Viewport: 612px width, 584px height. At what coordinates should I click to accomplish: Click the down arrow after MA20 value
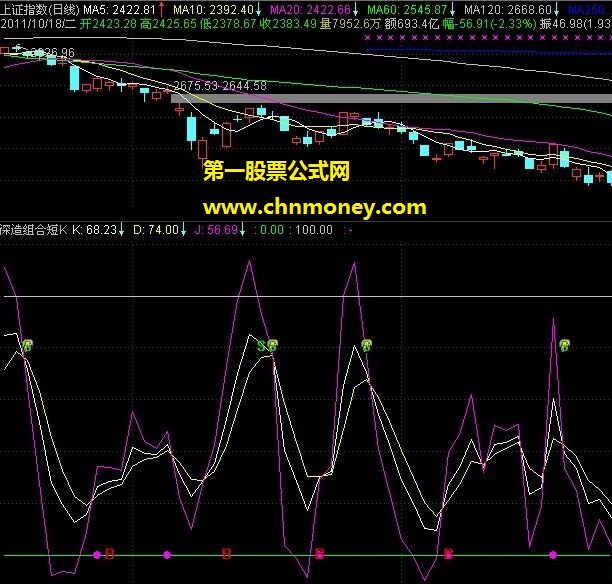356,9
